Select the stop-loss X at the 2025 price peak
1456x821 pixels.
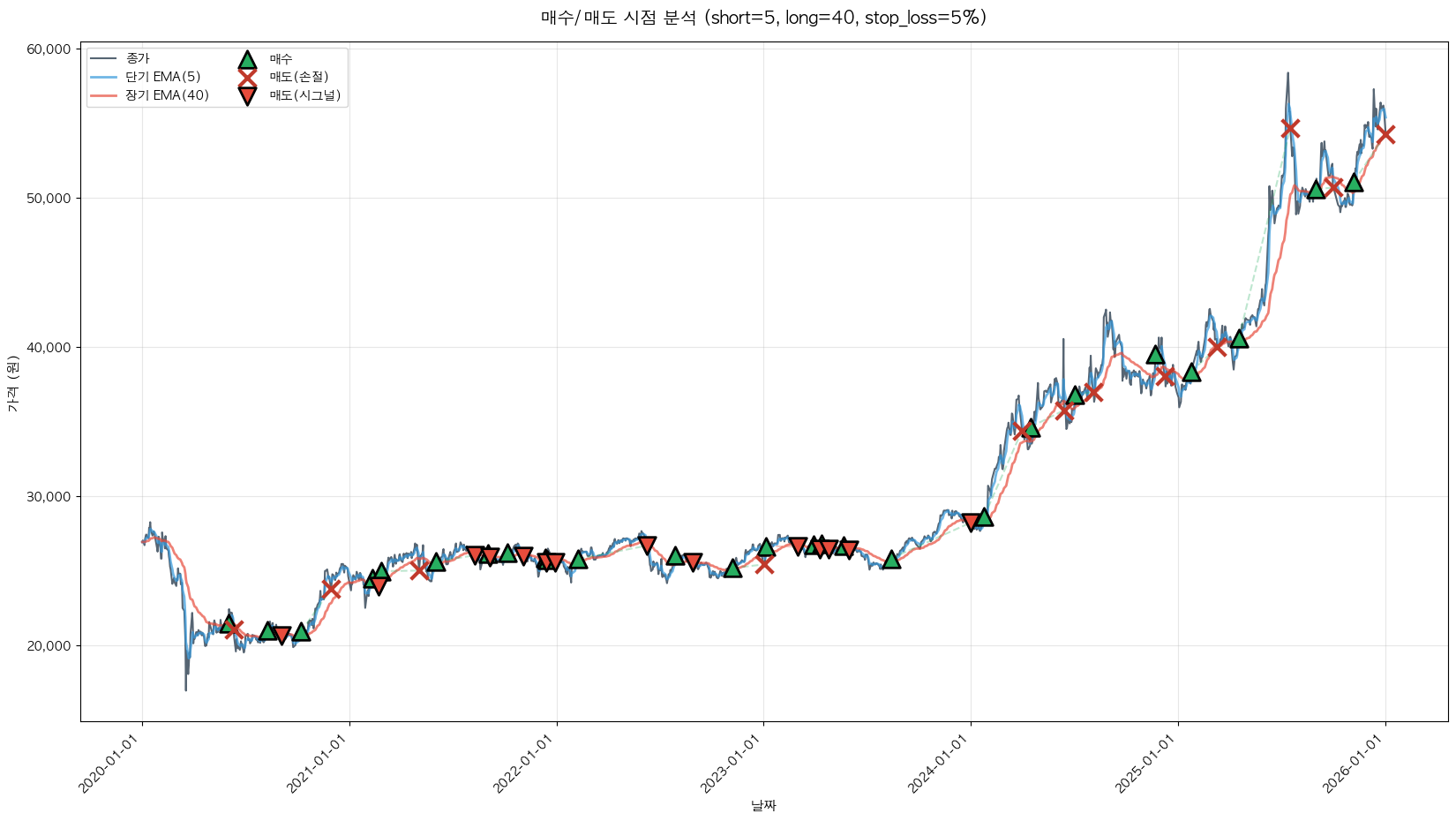click(1290, 129)
